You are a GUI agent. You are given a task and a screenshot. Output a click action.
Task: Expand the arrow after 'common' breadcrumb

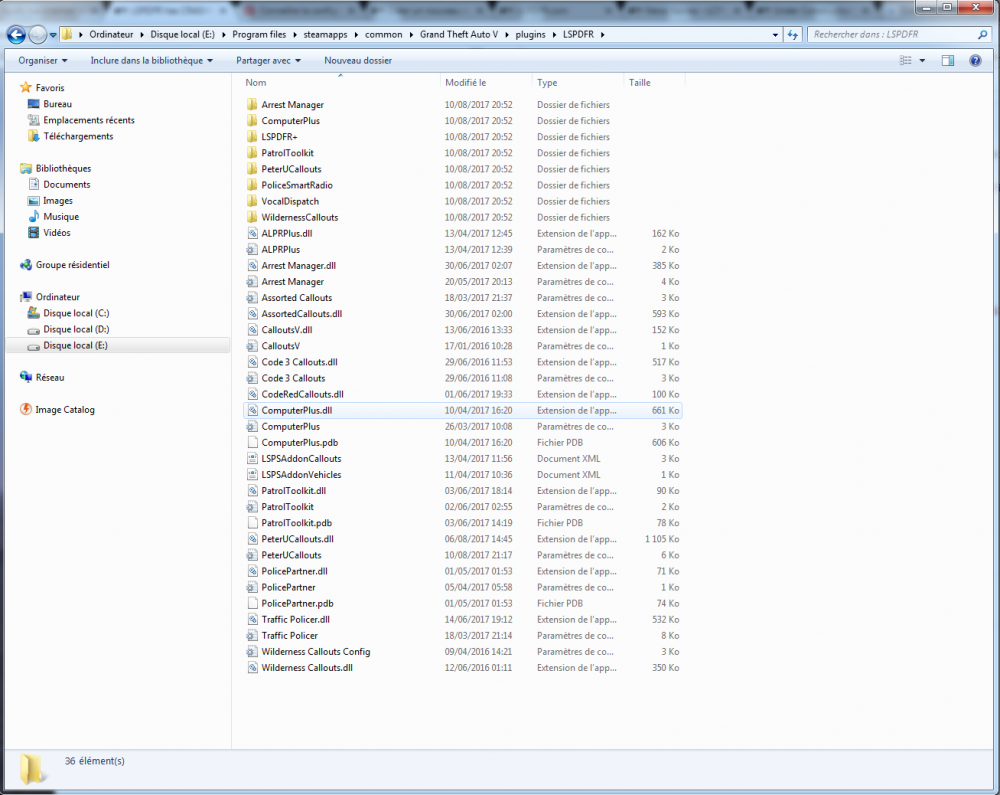pos(411,34)
